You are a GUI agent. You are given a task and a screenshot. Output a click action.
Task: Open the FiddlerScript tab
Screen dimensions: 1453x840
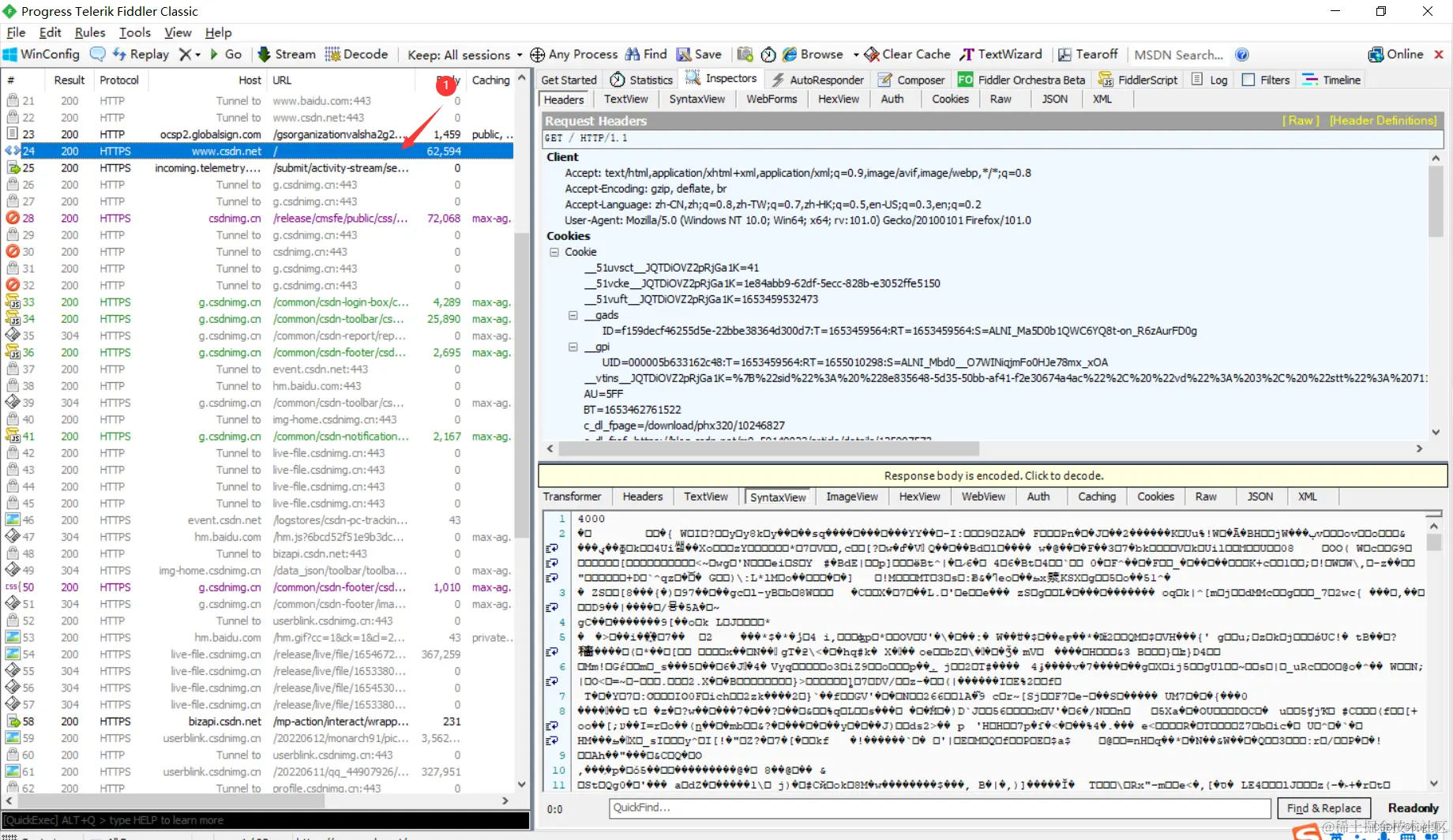1138,80
